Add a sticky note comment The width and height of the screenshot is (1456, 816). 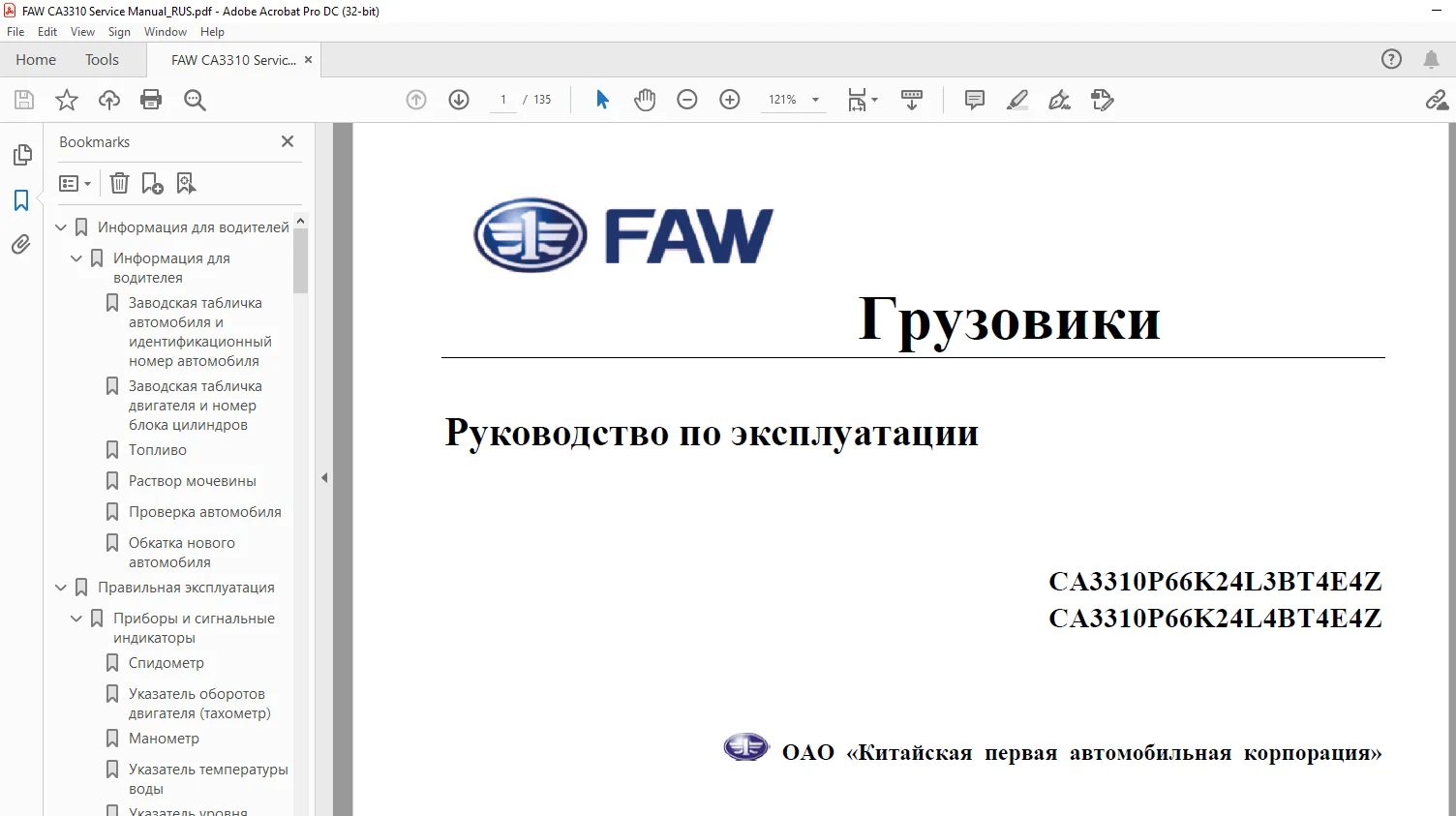tap(975, 100)
